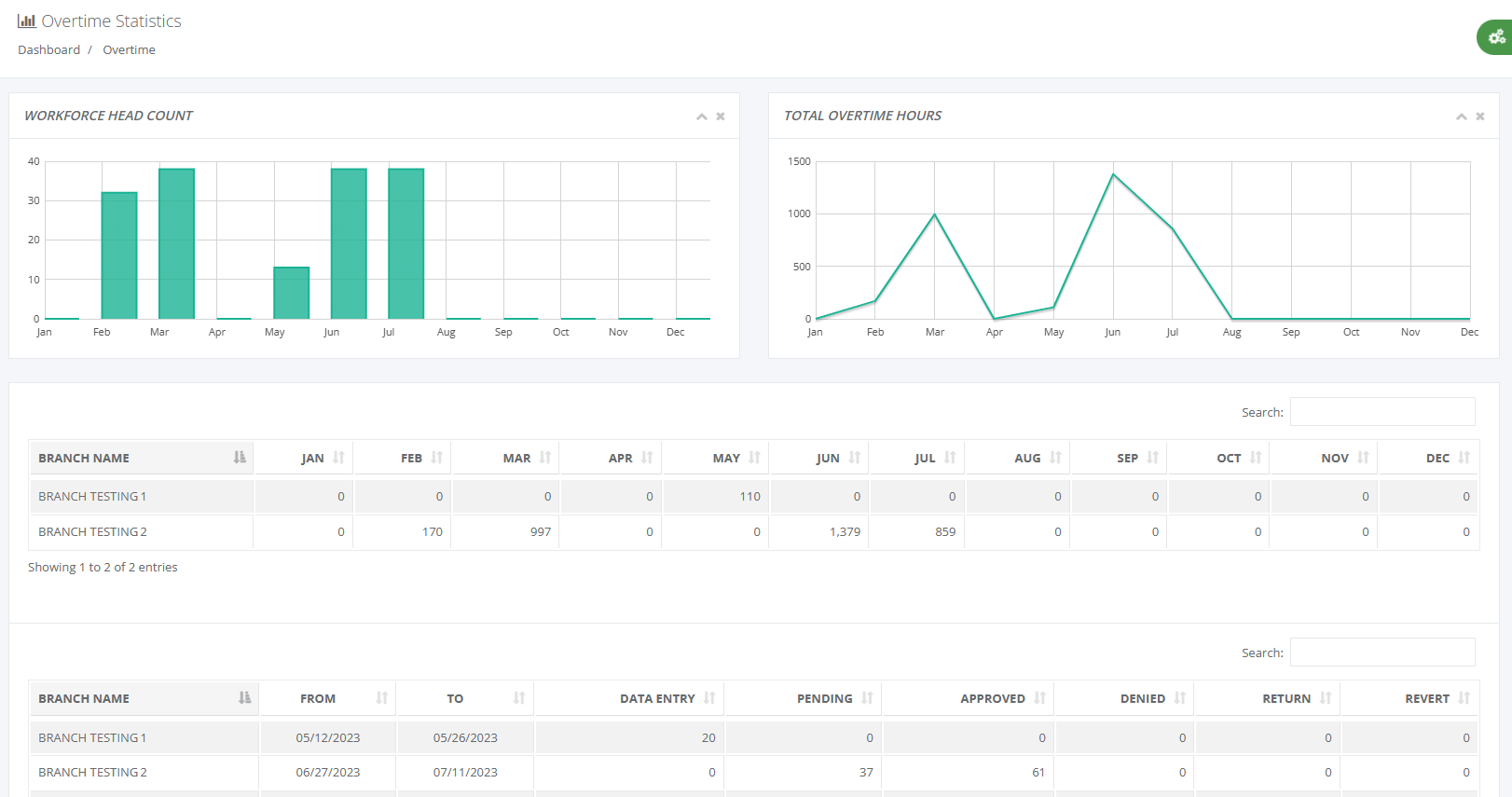
Task: Select BRANCH TESTING 2 in status table
Action: 92,773
